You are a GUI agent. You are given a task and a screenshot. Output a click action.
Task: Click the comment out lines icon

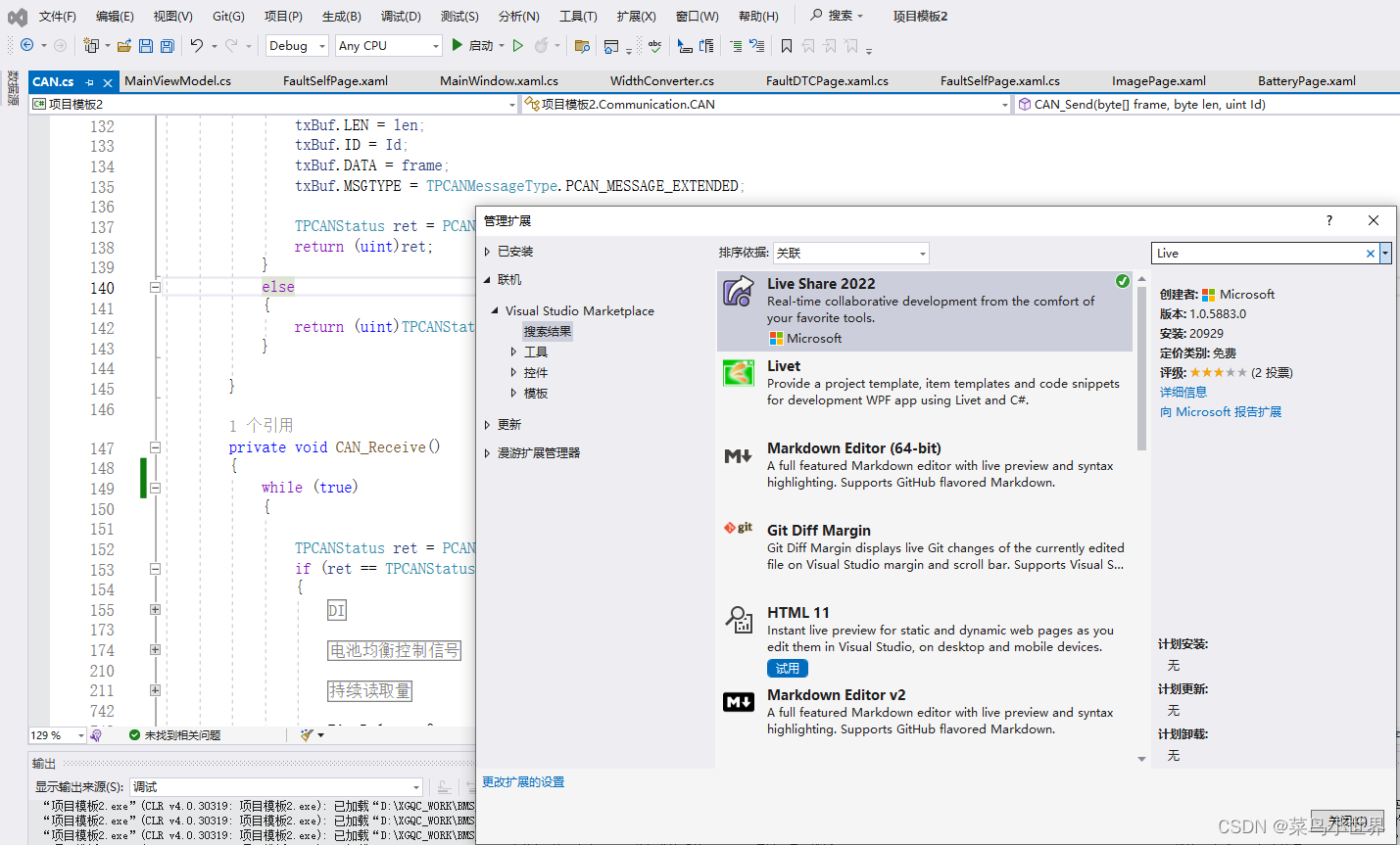(x=736, y=45)
